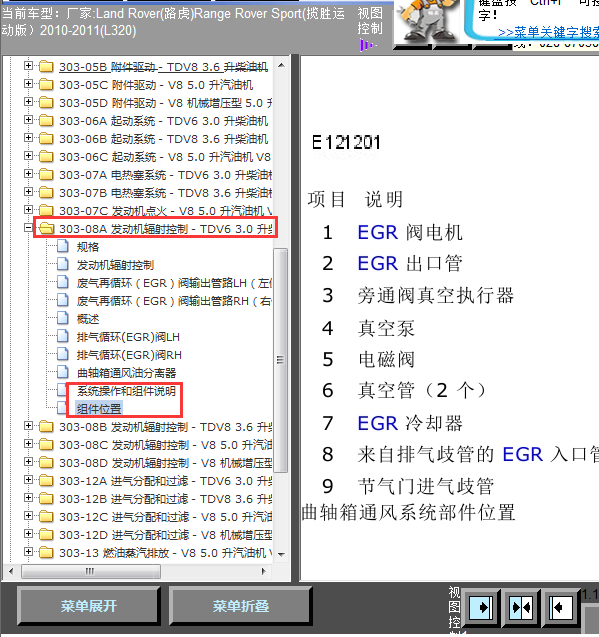599x637 pixels.
Task: Expand the 303-07A 电热塞系统 folder
Action: [28, 174]
